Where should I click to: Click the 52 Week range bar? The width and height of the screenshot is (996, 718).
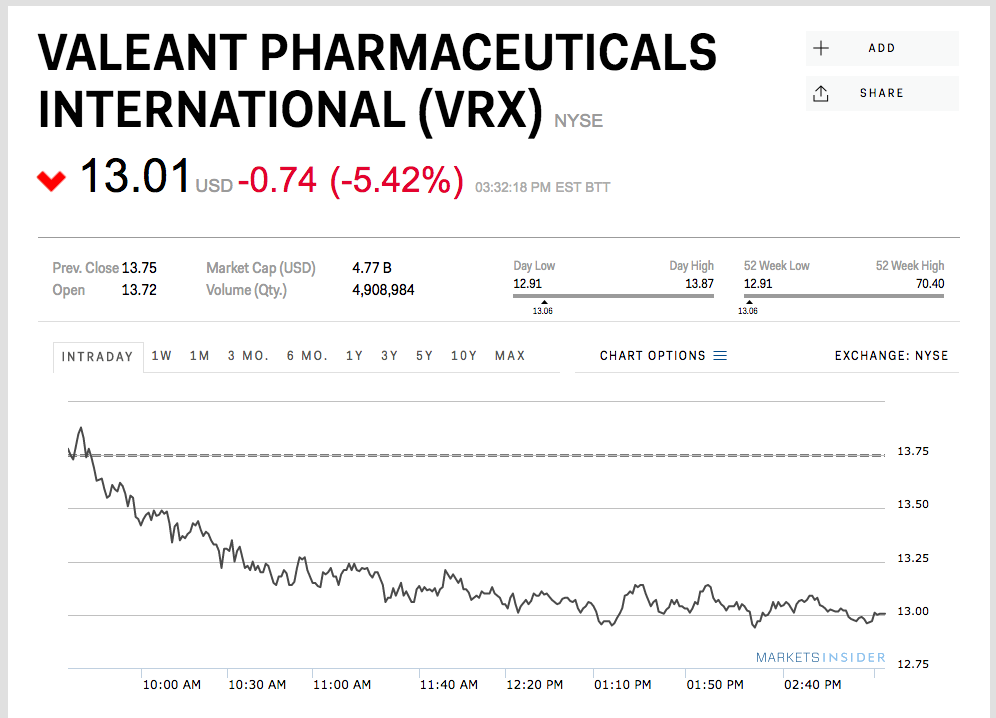tap(844, 295)
